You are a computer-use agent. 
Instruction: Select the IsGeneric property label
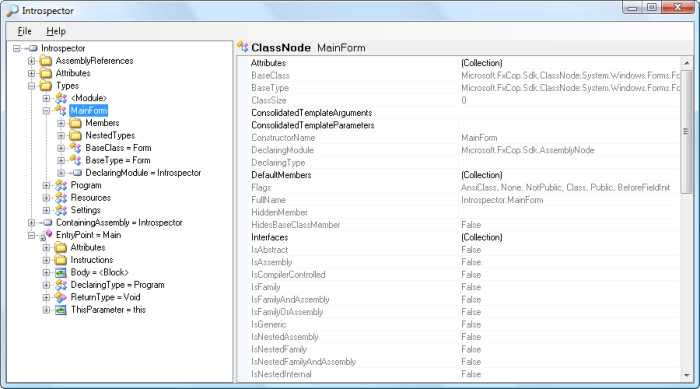[x=269, y=325]
